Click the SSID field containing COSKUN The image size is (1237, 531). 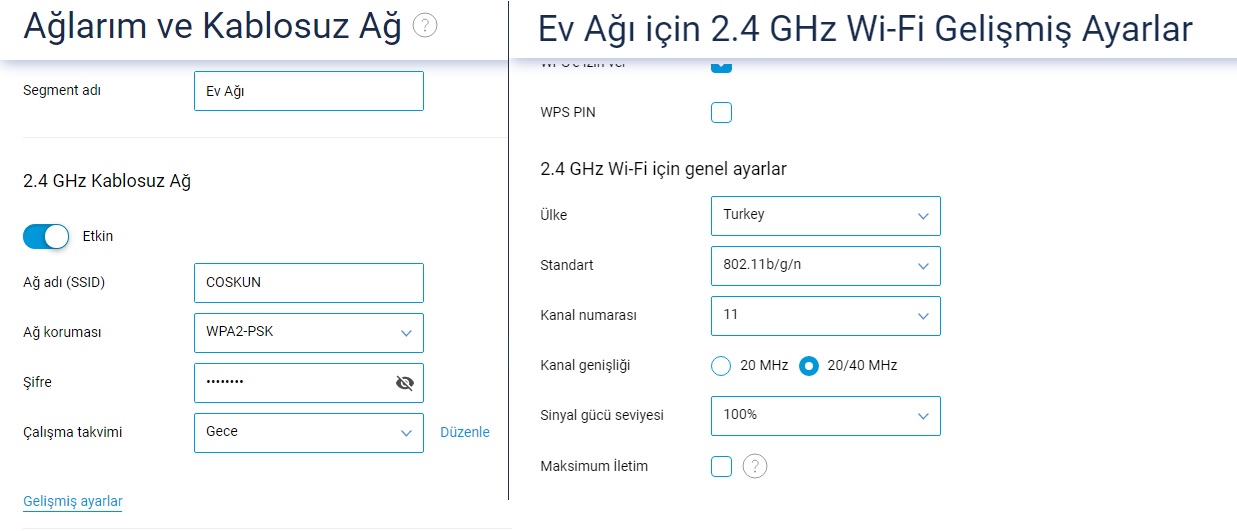point(309,283)
